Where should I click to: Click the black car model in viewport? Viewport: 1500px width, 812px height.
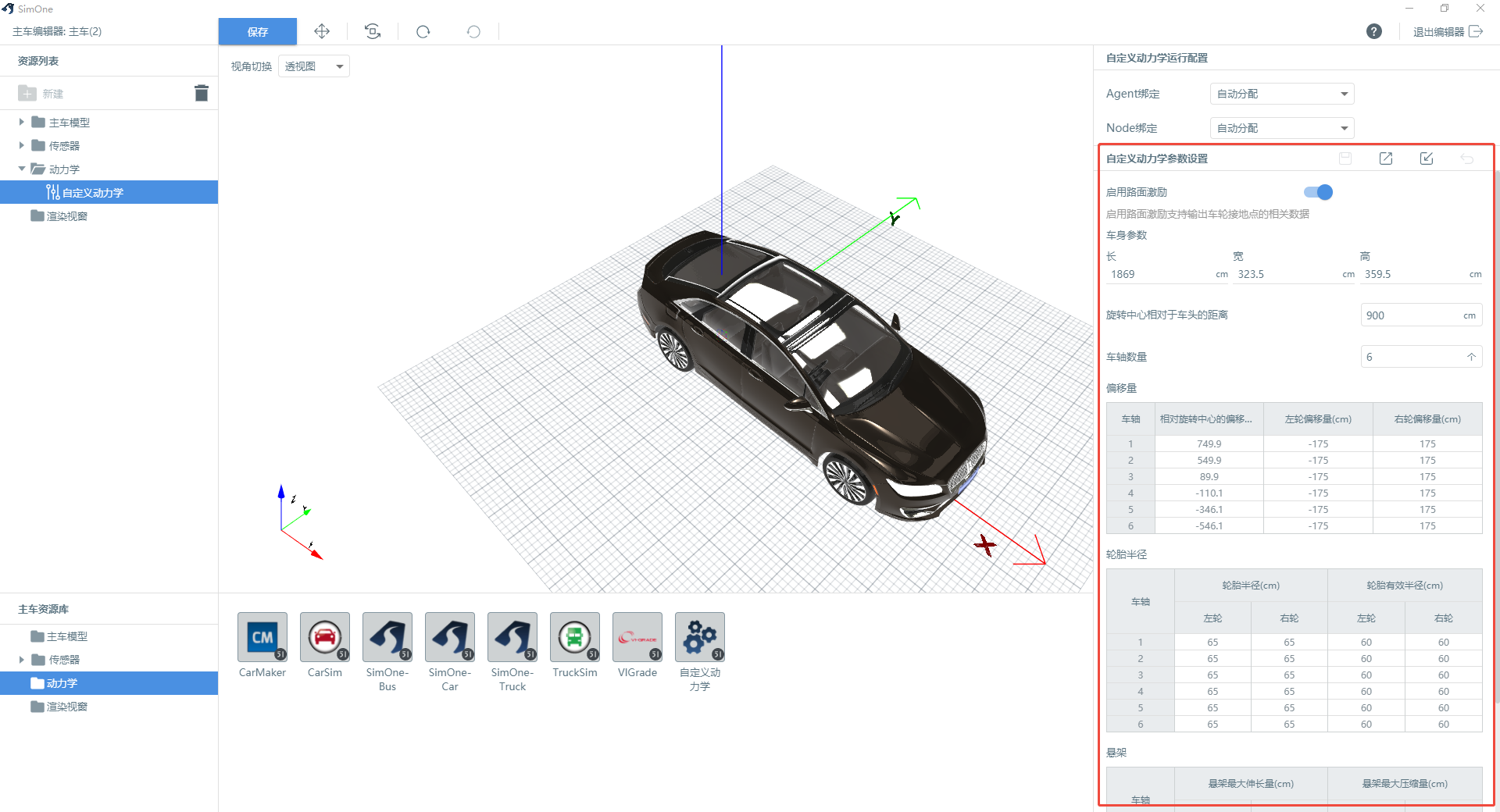[x=812, y=375]
